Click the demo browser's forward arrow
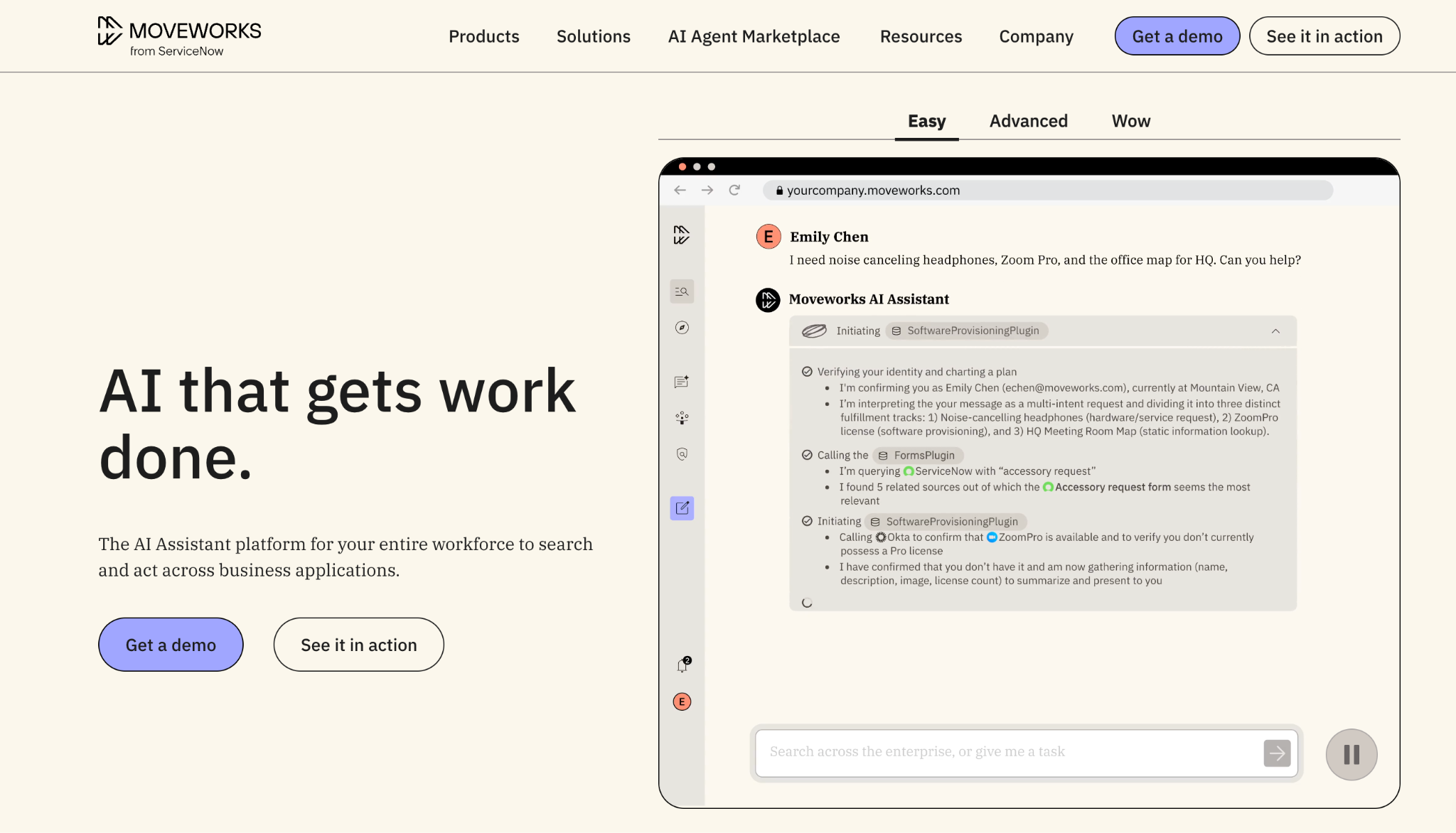The width and height of the screenshot is (1456, 833). pyautogui.click(x=707, y=190)
